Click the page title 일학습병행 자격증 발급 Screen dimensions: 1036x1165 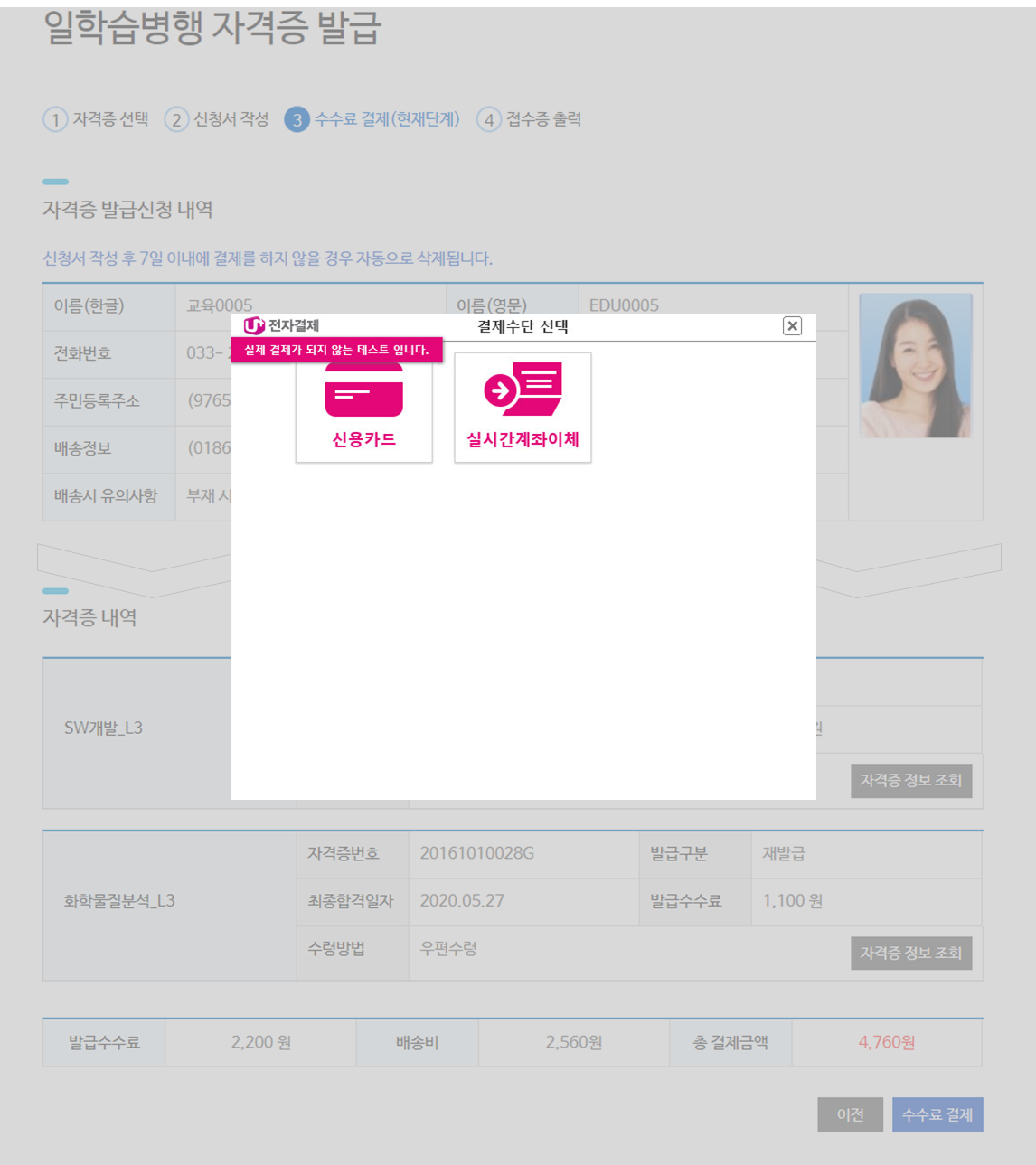pos(212,28)
